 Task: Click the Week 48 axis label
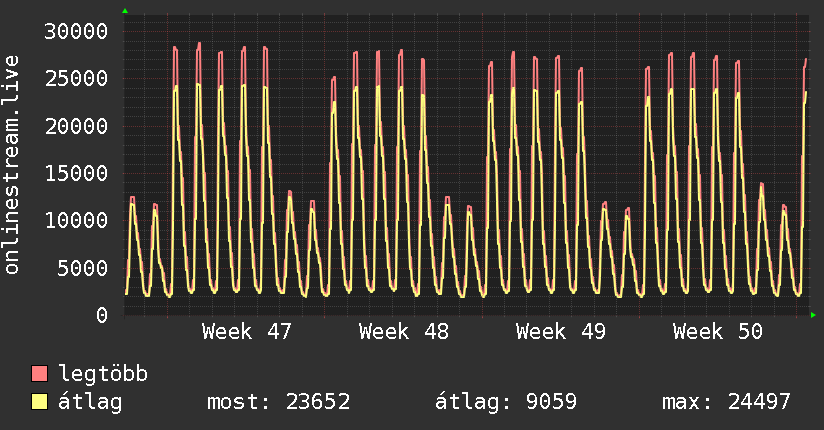point(404,332)
